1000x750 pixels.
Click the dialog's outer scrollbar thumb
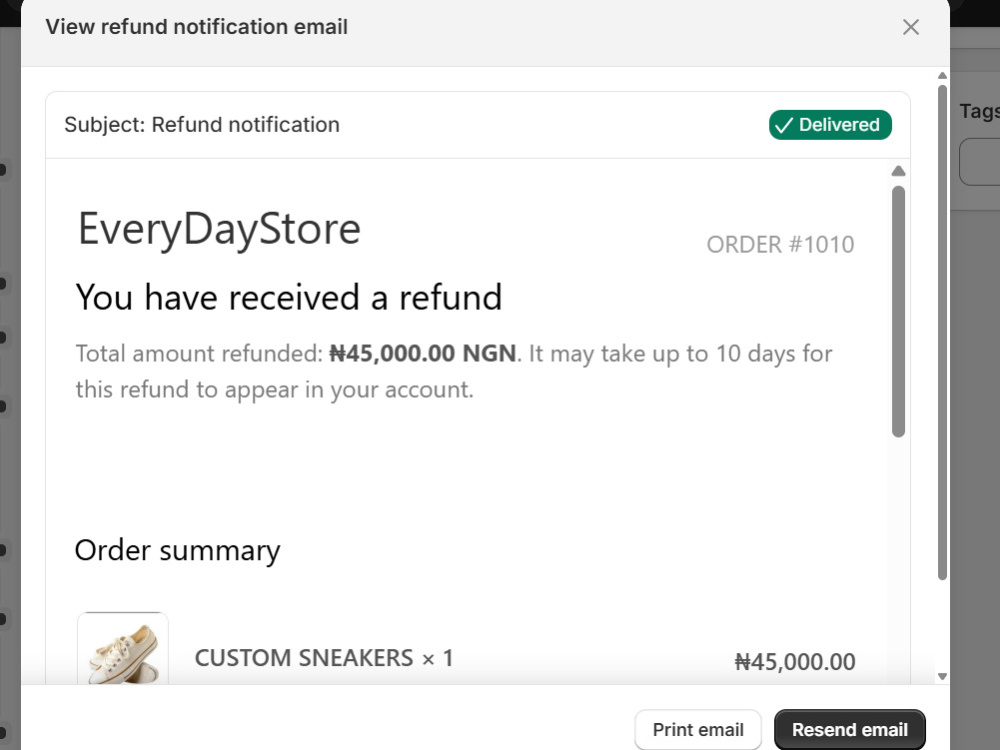tap(942, 332)
